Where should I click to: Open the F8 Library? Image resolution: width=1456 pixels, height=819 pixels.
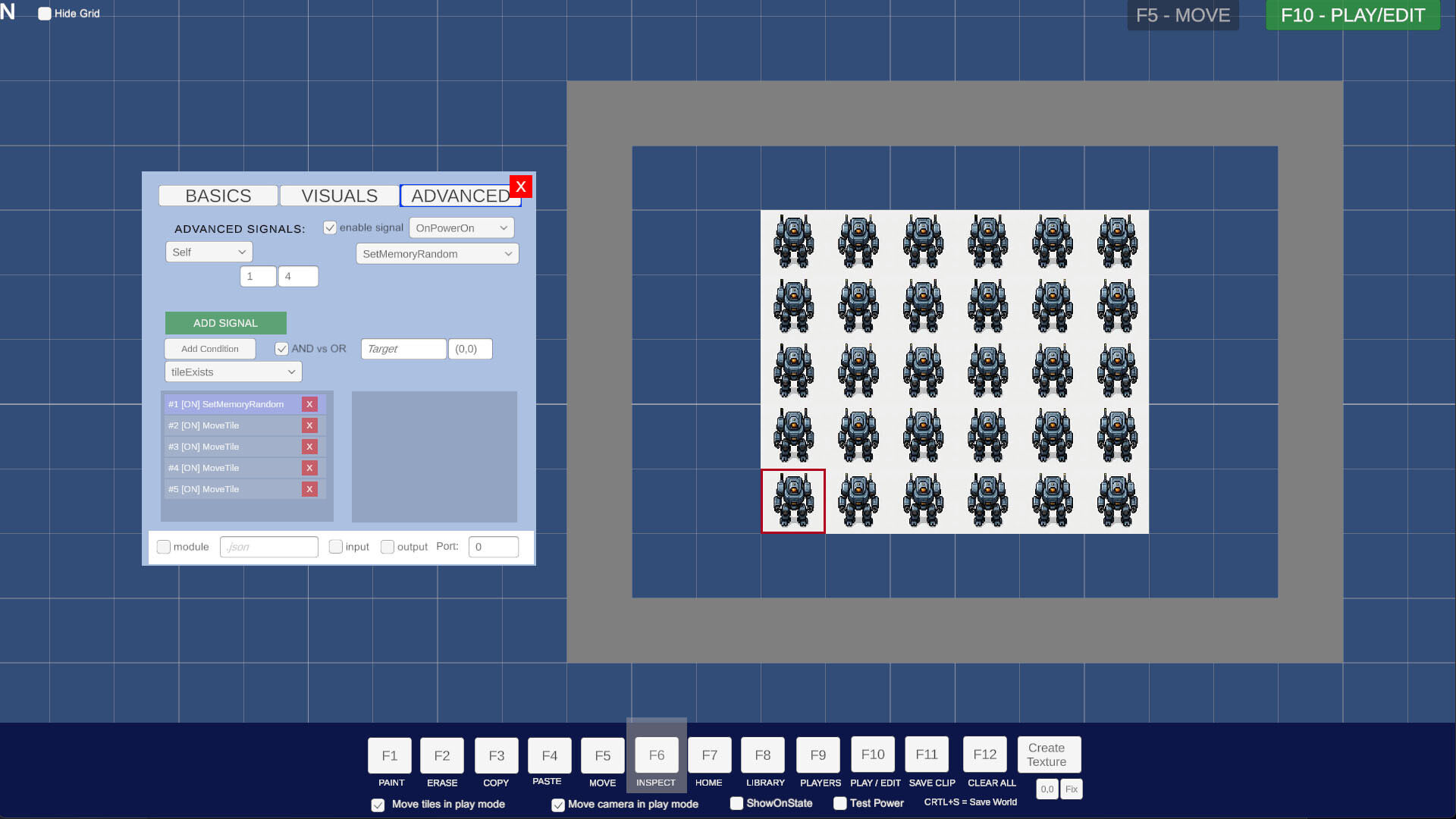click(x=763, y=755)
